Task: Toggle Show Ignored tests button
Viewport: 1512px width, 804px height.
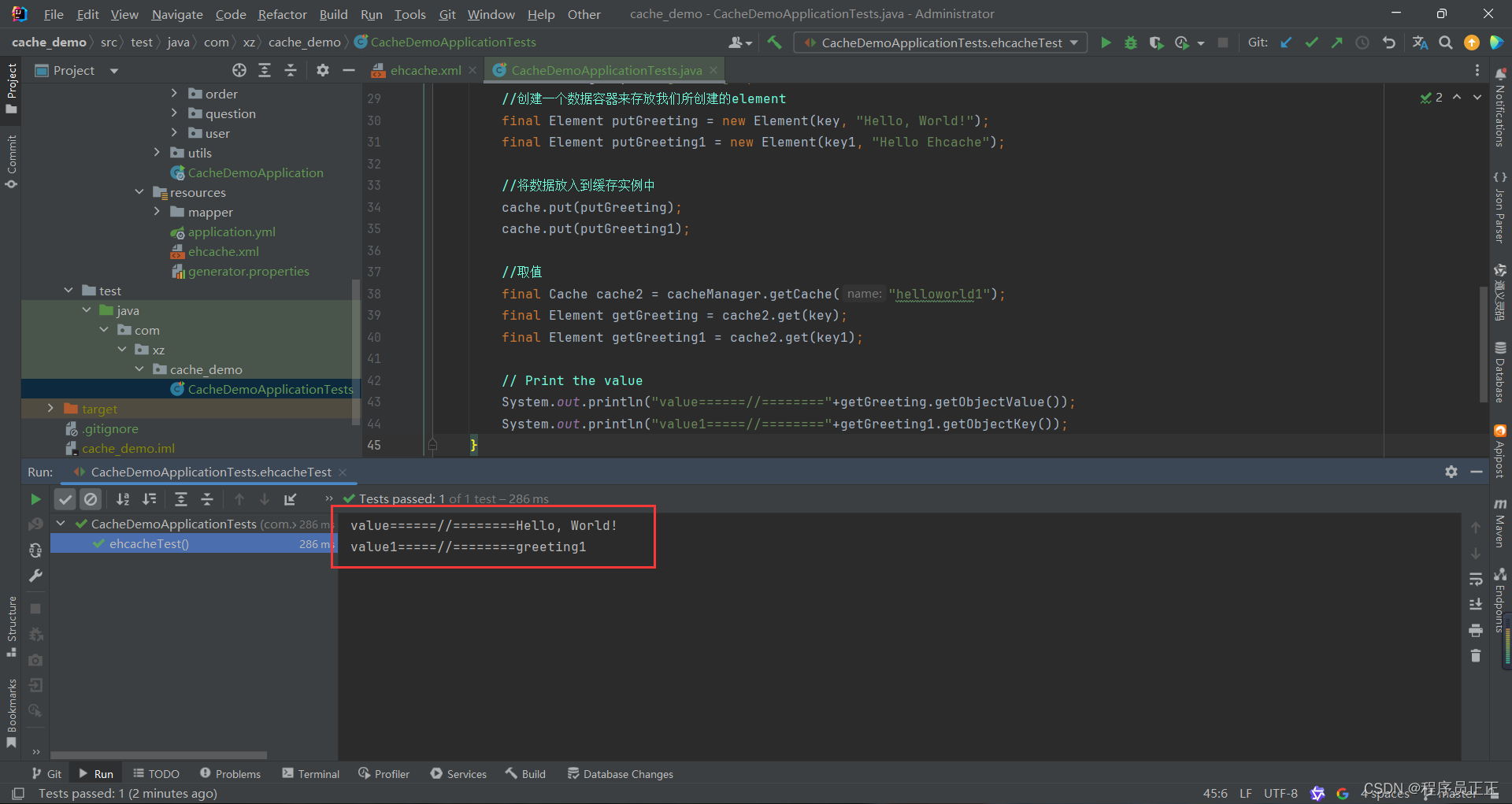Action: pos(91,498)
